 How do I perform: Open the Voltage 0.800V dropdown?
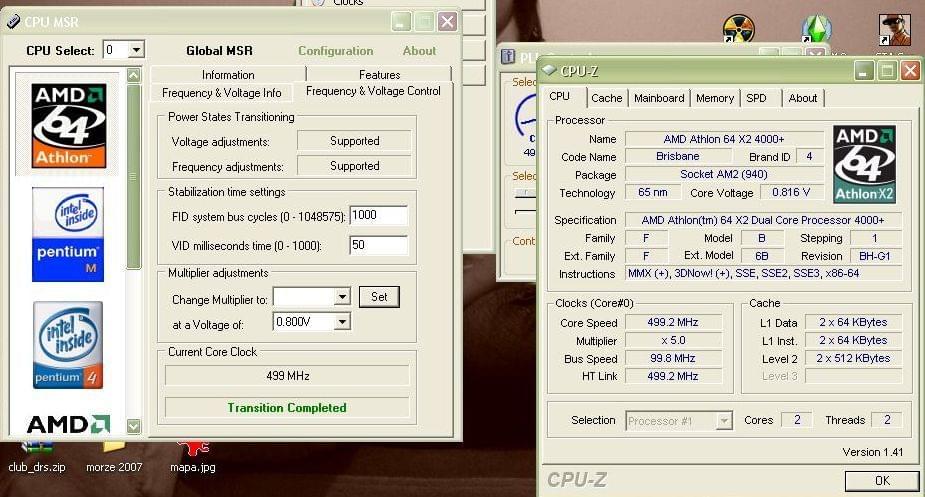pos(342,322)
